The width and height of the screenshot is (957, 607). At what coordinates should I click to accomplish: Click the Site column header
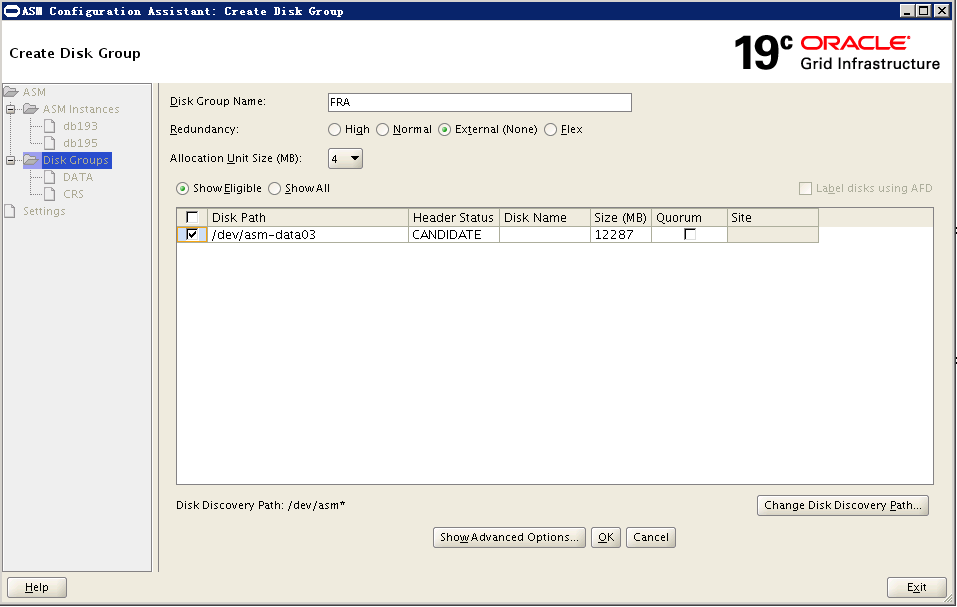tap(773, 218)
